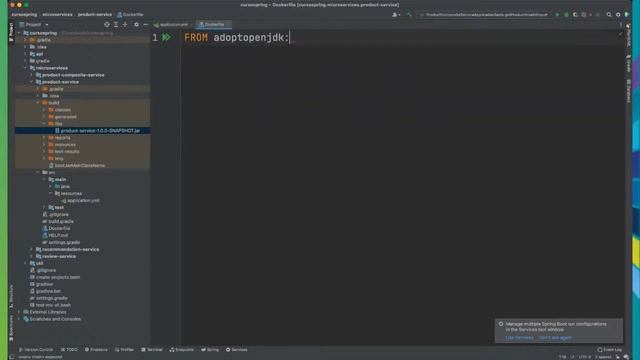Open the Terminal tool window
The image size is (640, 360).
click(x=152, y=350)
